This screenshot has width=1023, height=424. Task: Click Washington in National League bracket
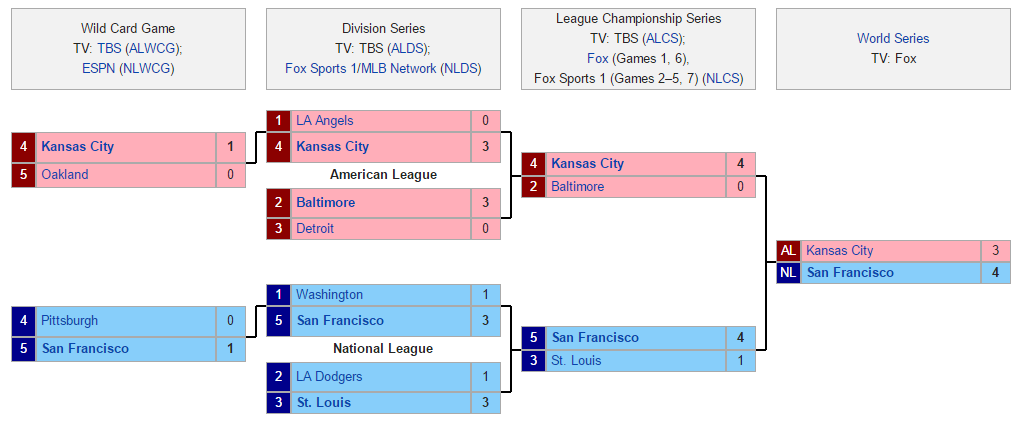click(x=329, y=295)
